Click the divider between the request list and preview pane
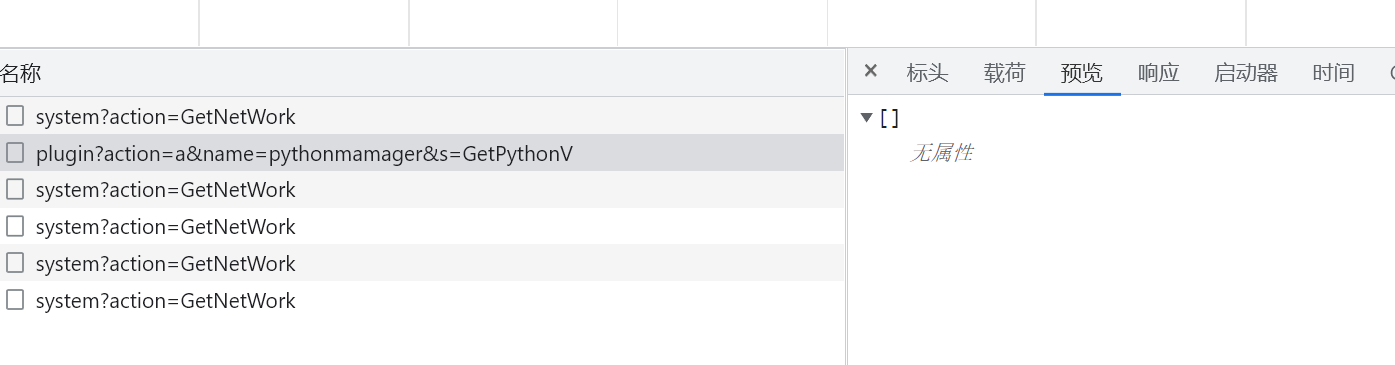The image size is (1395, 365). point(846,206)
